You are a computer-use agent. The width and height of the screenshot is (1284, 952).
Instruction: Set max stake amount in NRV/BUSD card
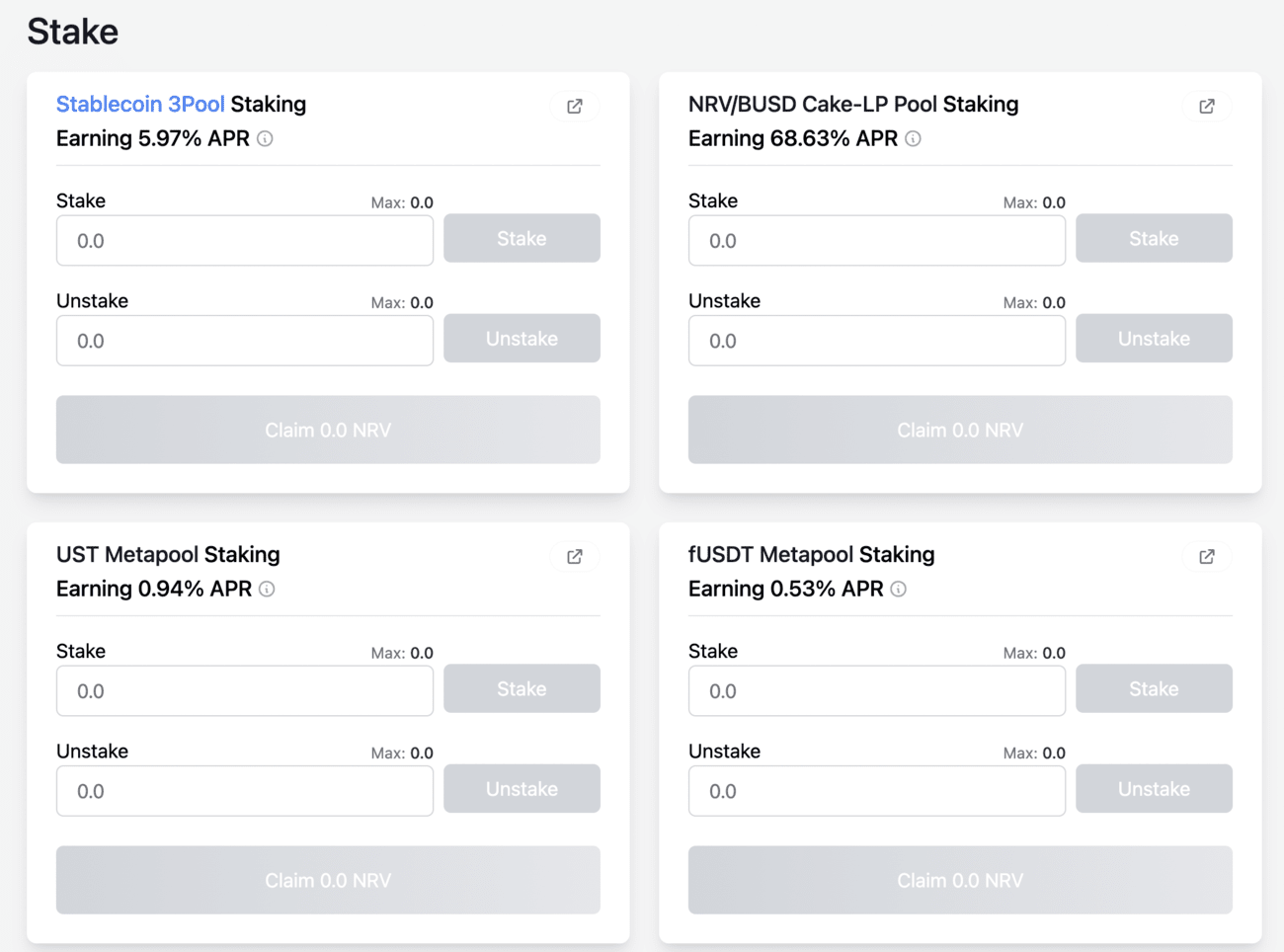(x=1034, y=202)
